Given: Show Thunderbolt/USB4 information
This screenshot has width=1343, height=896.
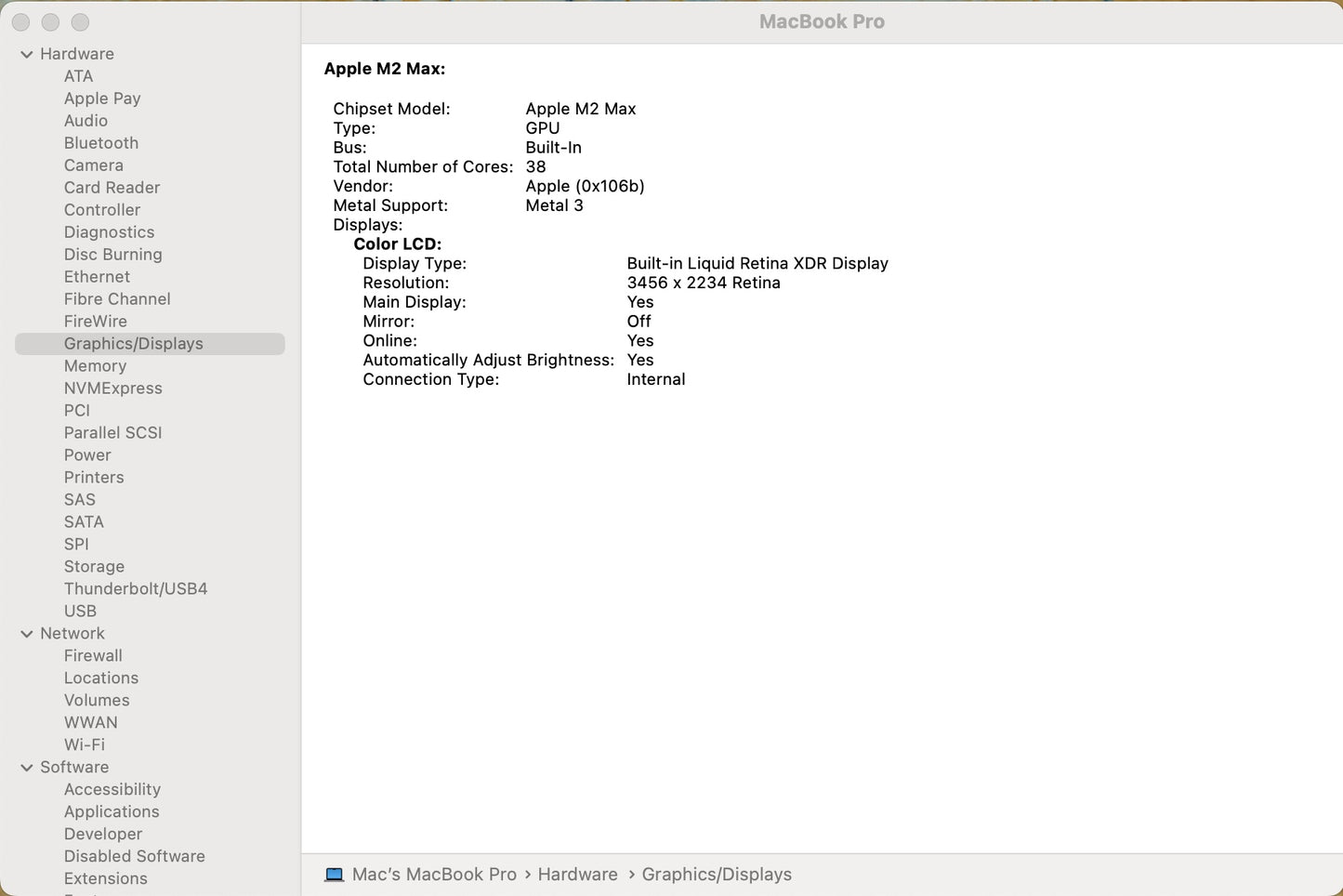Looking at the screenshot, I should (135, 589).
